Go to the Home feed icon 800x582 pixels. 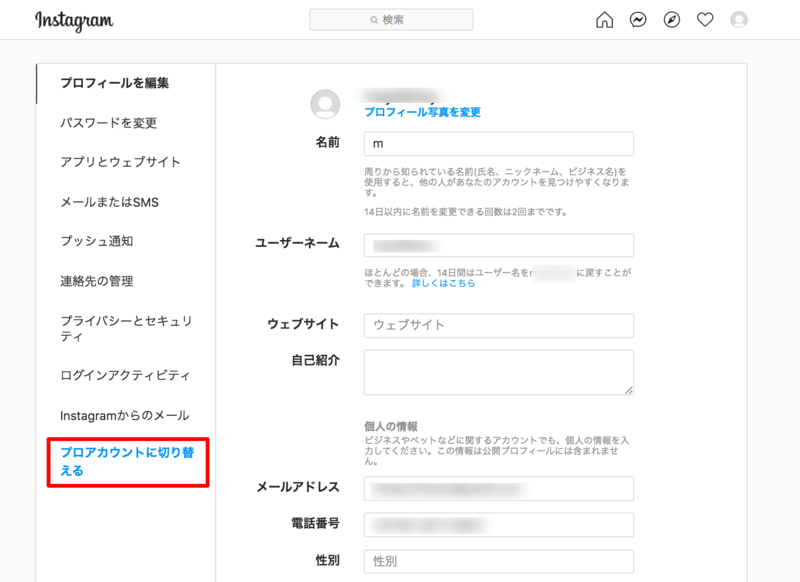605,20
